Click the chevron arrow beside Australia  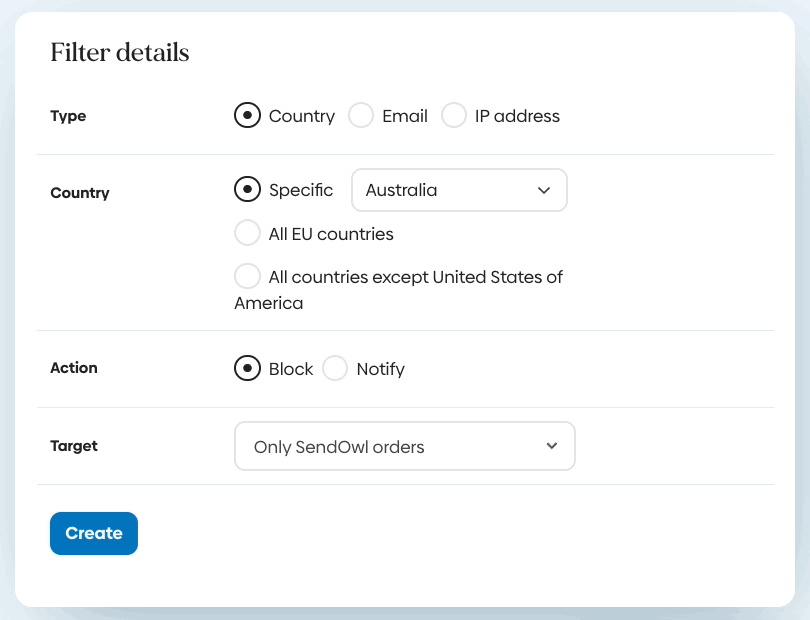544,190
